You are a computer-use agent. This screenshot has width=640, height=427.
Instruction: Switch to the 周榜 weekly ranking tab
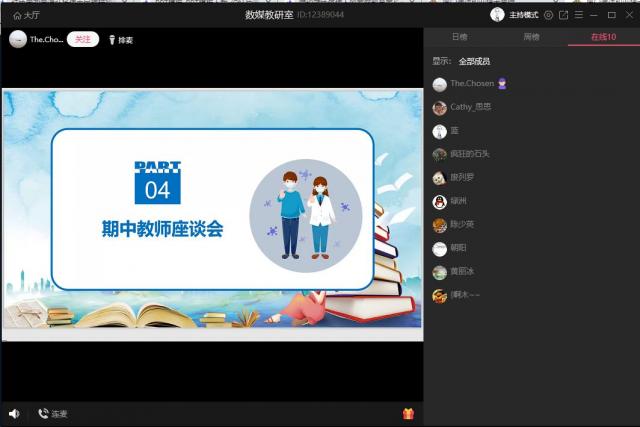531,37
